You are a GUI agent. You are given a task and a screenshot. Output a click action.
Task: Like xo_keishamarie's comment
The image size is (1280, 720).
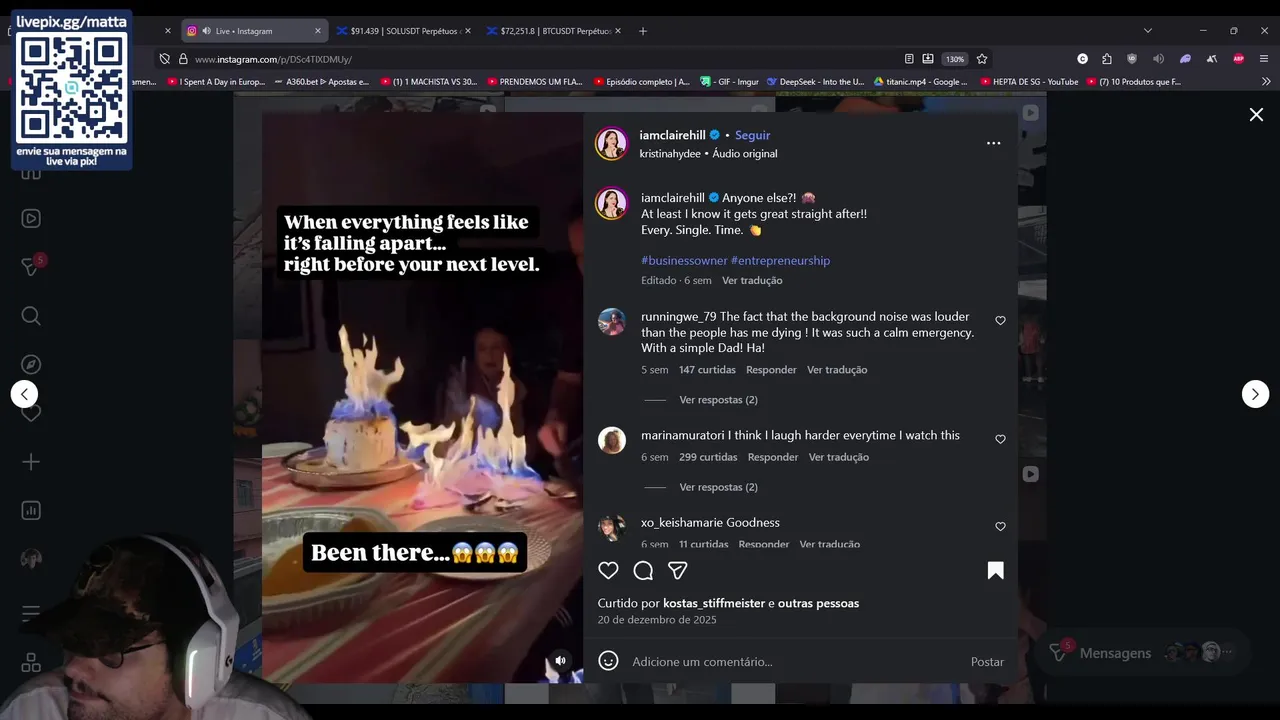point(1000,527)
